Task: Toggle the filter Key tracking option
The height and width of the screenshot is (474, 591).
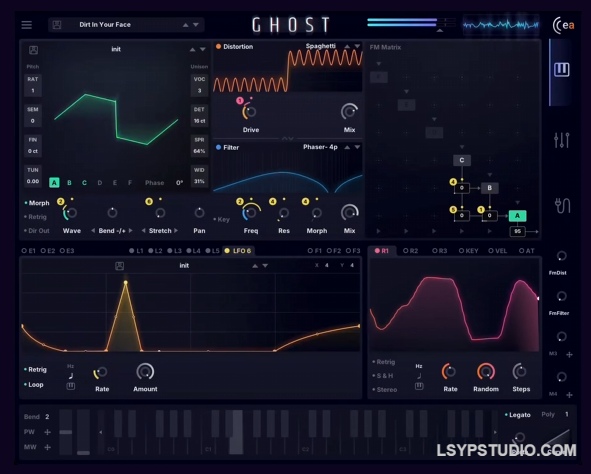Action: [222, 219]
